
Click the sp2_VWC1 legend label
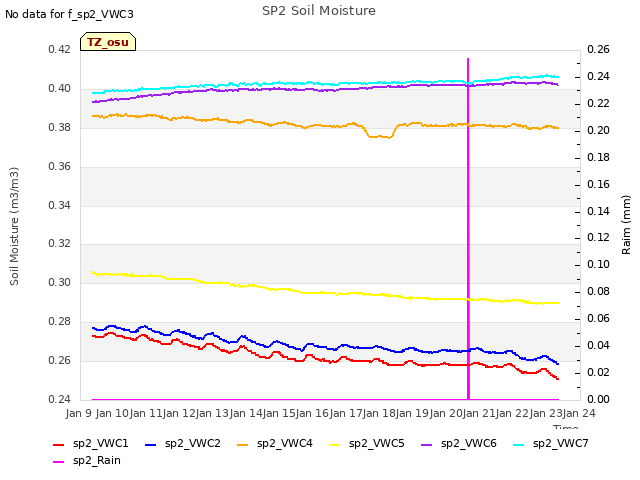[x=100, y=443]
